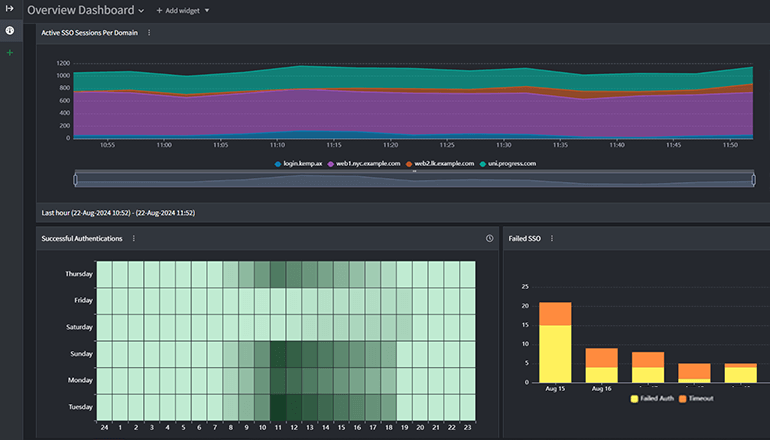
Task: Select Sunday 11 o'clock heatmap cell
Action: pos(278,354)
